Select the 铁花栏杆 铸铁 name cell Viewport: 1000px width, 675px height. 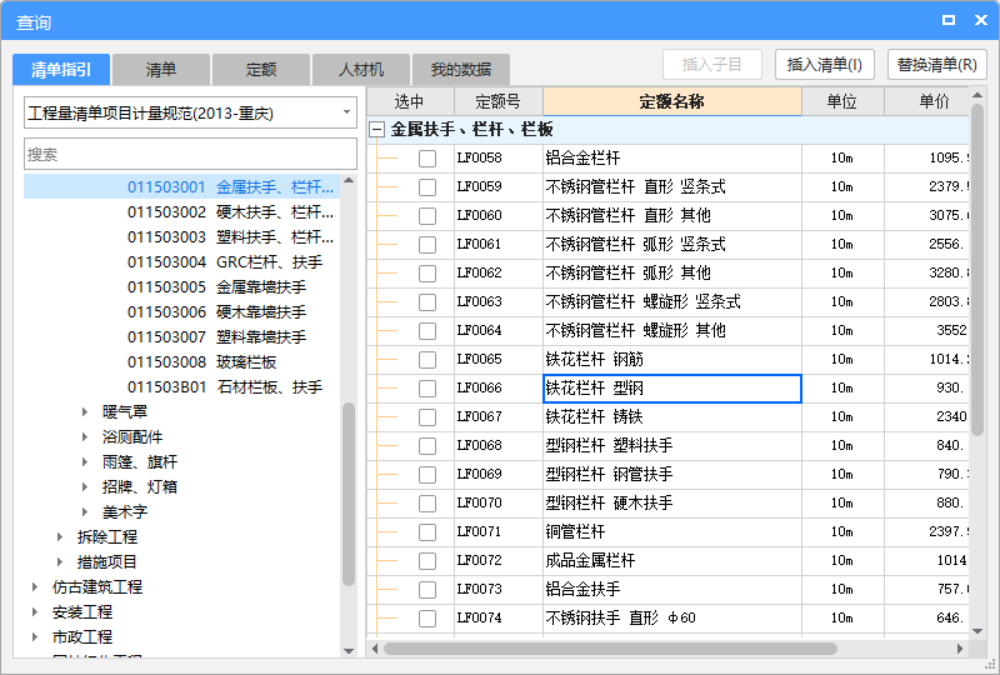coord(672,417)
